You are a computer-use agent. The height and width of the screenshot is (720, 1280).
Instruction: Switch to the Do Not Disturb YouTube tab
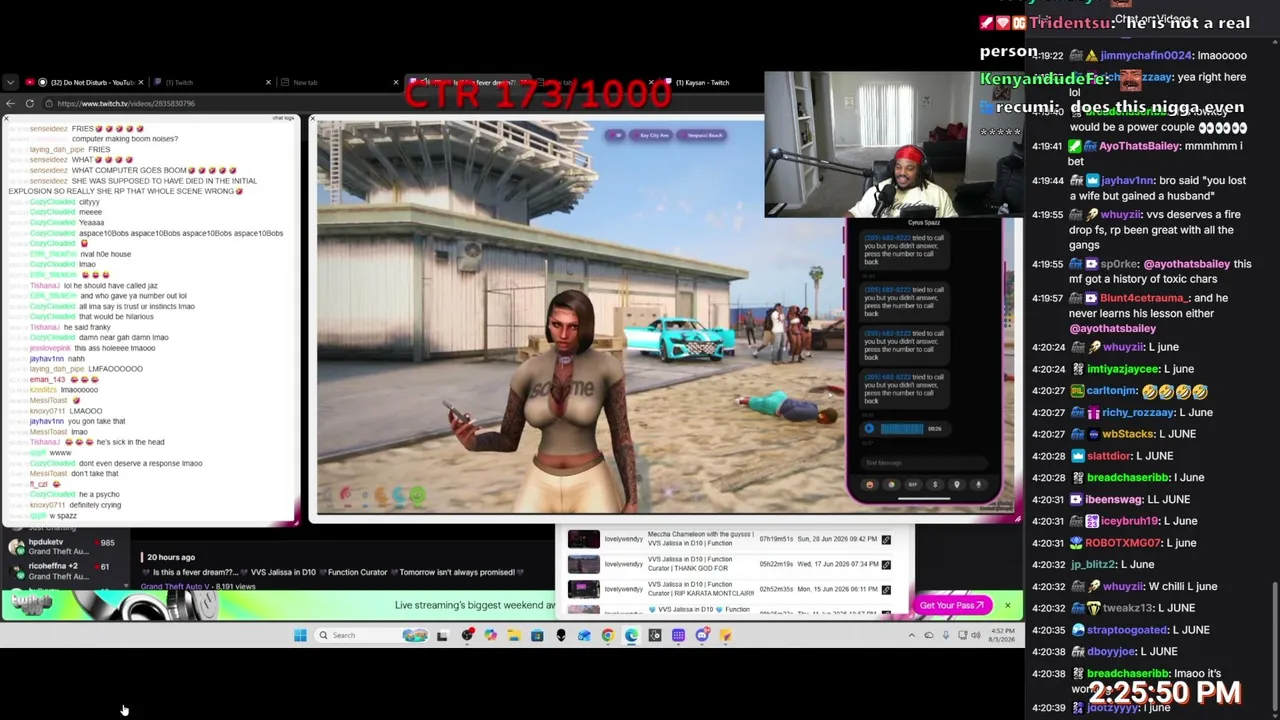(x=85, y=82)
